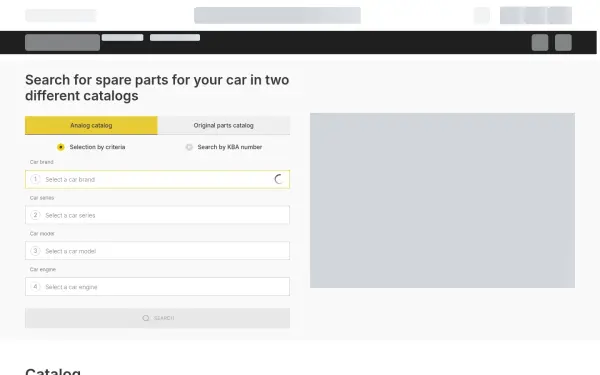Click the large gray banner placeholder image

(442, 200)
